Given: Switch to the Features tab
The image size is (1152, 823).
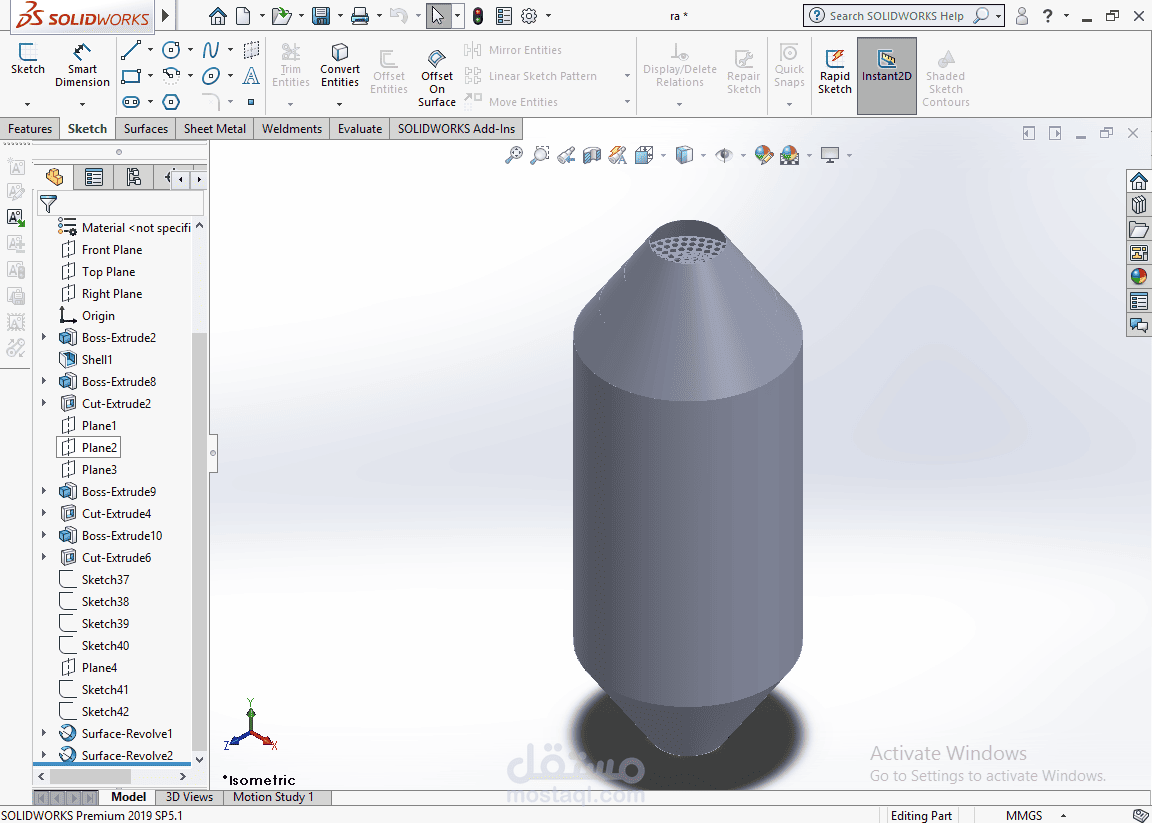Looking at the screenshot, I should 30,129.
